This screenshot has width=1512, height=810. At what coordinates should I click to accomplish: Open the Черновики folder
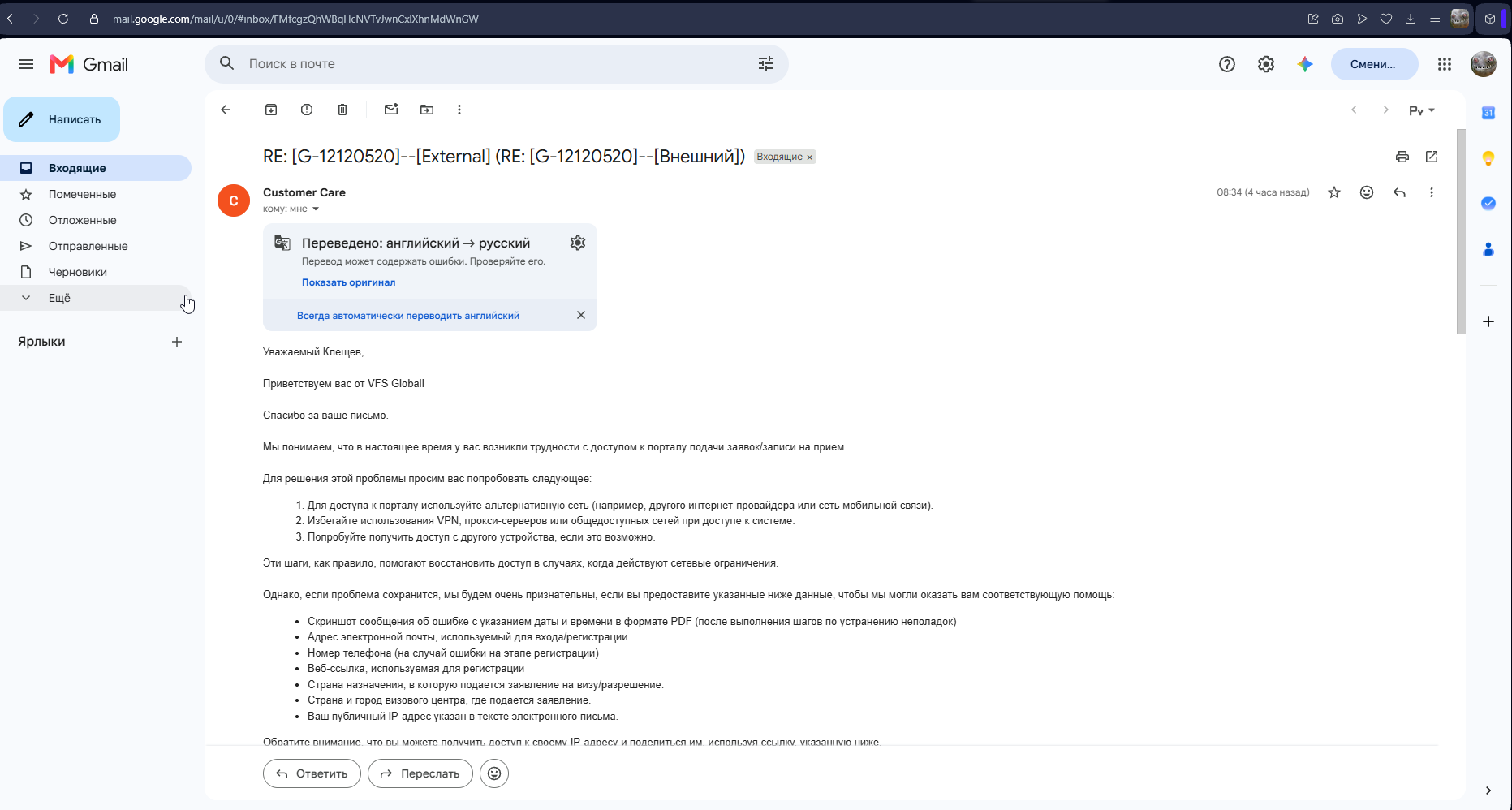(x=96, y=272)
